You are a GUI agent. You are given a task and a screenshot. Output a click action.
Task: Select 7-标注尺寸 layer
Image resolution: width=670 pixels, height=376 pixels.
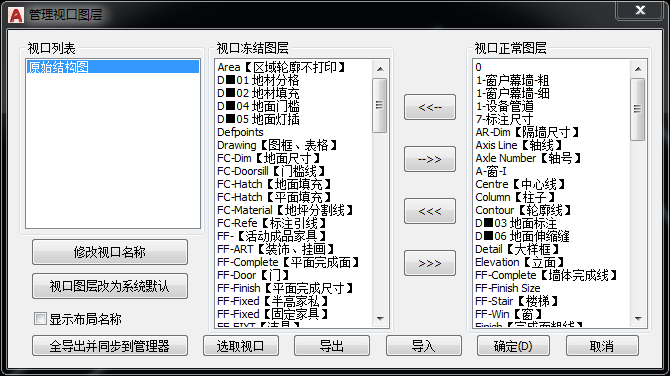[504, 119]
